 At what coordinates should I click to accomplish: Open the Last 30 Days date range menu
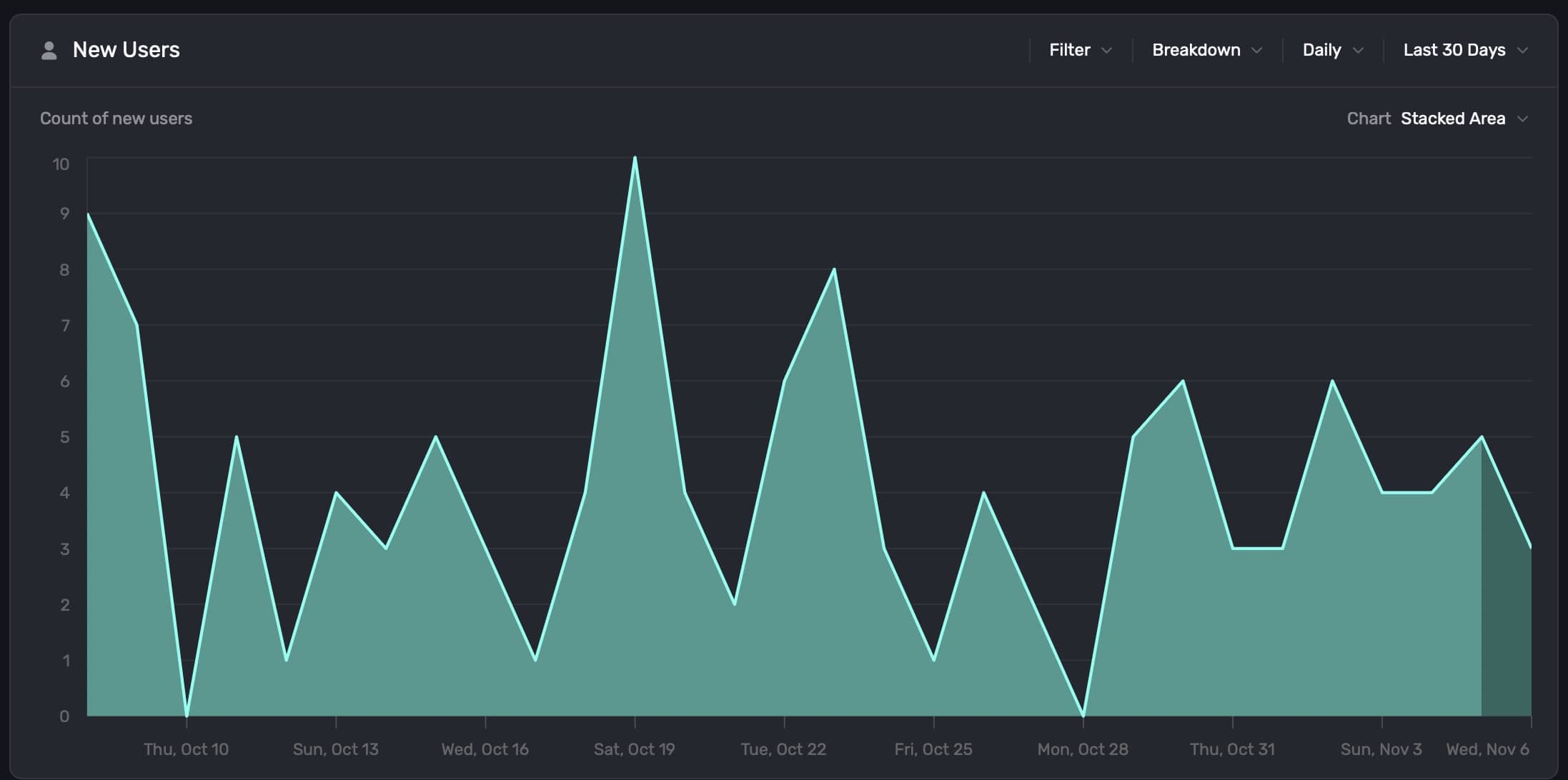pyautogui.click(x=1454, y=50)
